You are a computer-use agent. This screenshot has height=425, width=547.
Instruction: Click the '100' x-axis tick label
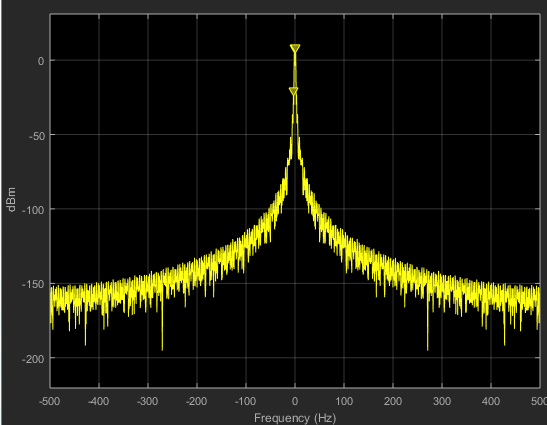tap(344, 401)
